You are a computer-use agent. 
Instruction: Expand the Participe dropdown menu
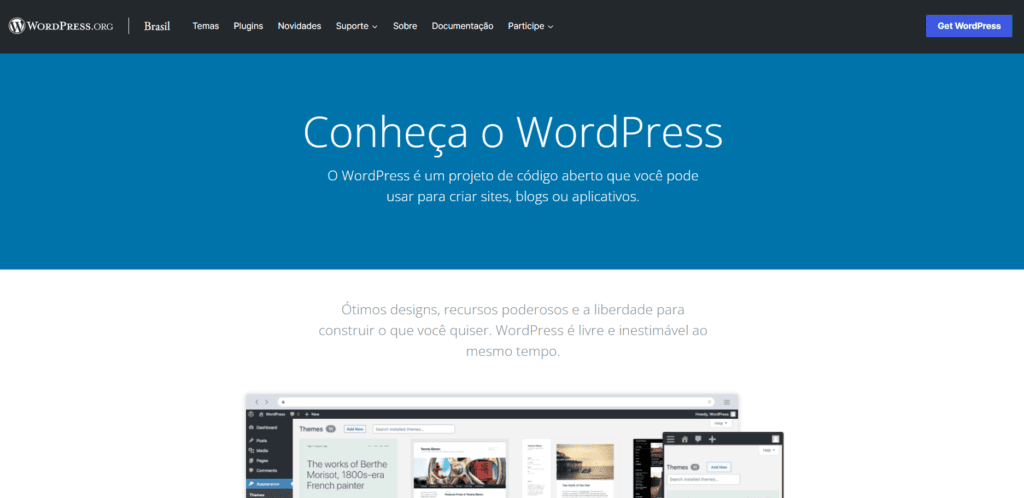pyautogui.click(x=530, y=26)
